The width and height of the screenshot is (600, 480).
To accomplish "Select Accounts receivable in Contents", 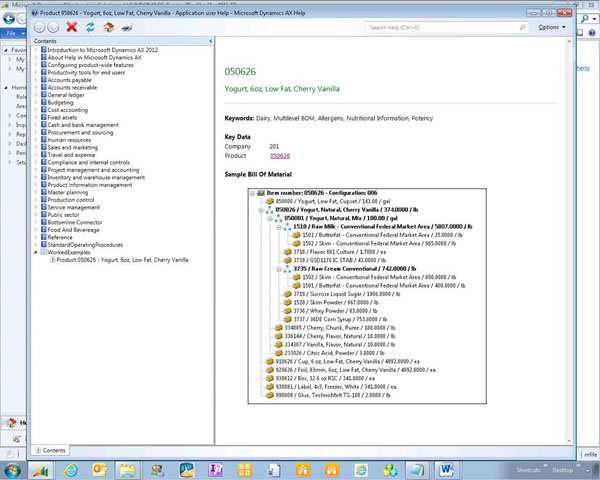I will tap(72, 87).
